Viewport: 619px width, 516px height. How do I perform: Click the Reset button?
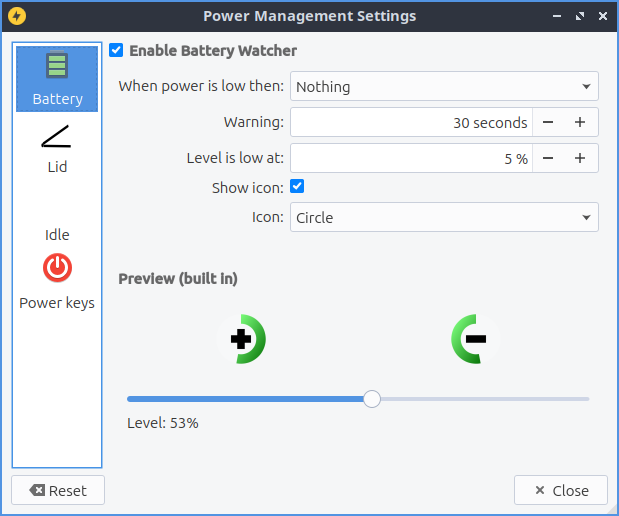[x=58, y=490]
